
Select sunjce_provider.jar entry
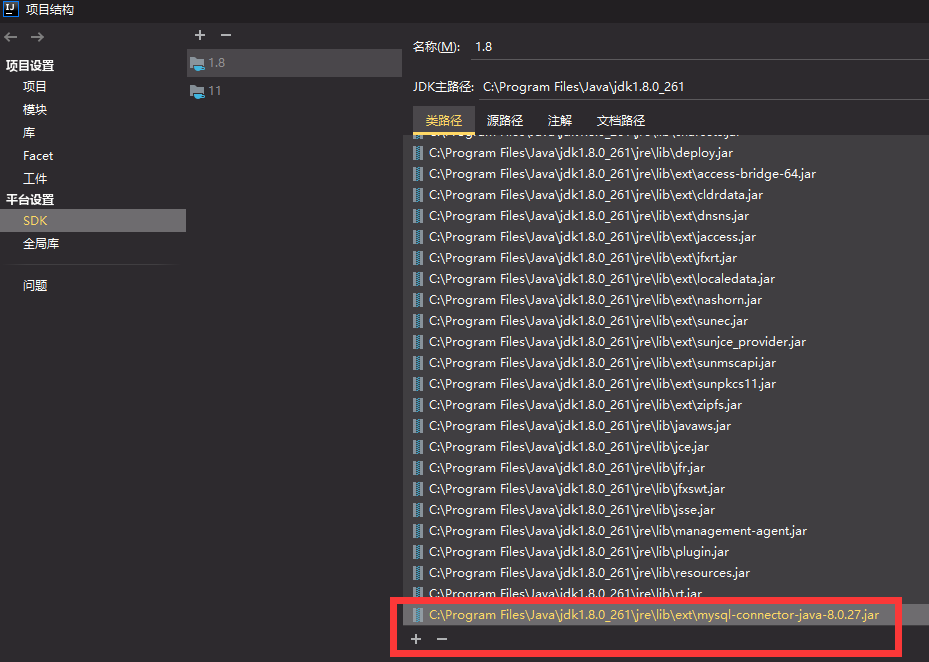point(666,342)
